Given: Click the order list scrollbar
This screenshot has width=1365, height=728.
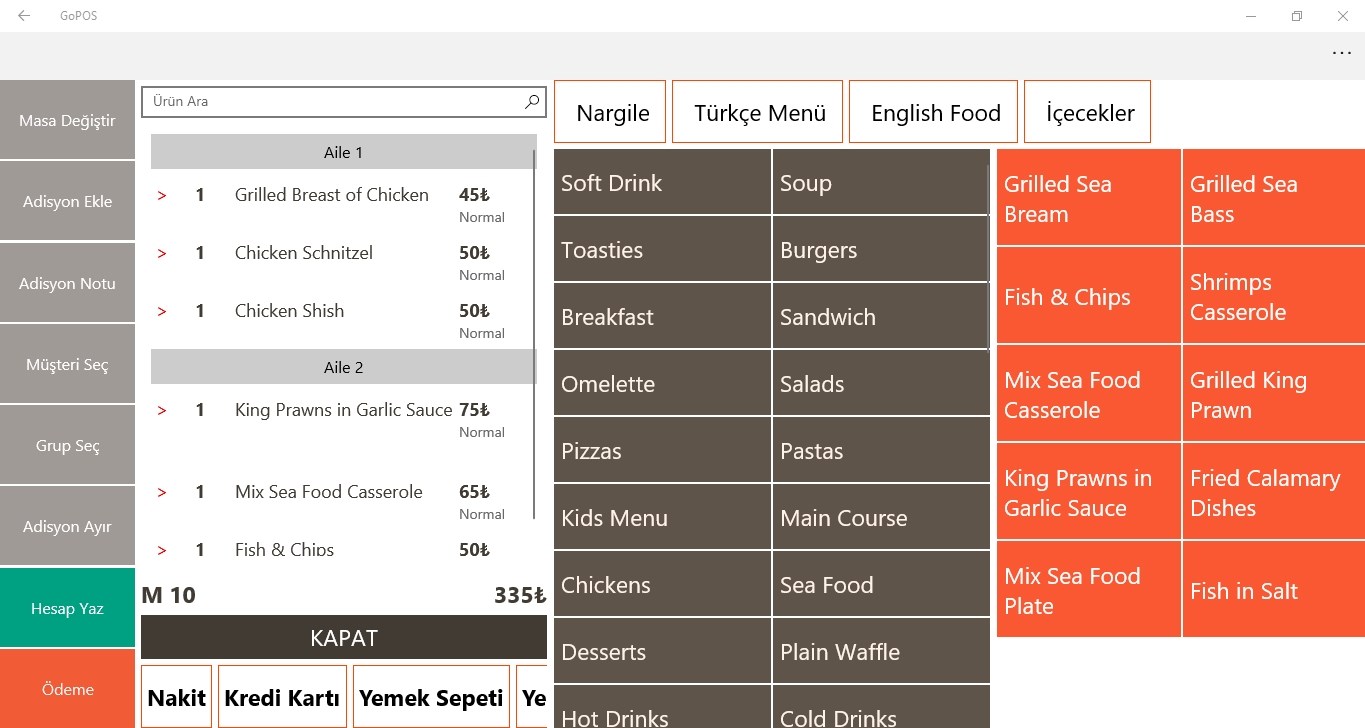Looking at the screenshot, I should pos(534,330).
